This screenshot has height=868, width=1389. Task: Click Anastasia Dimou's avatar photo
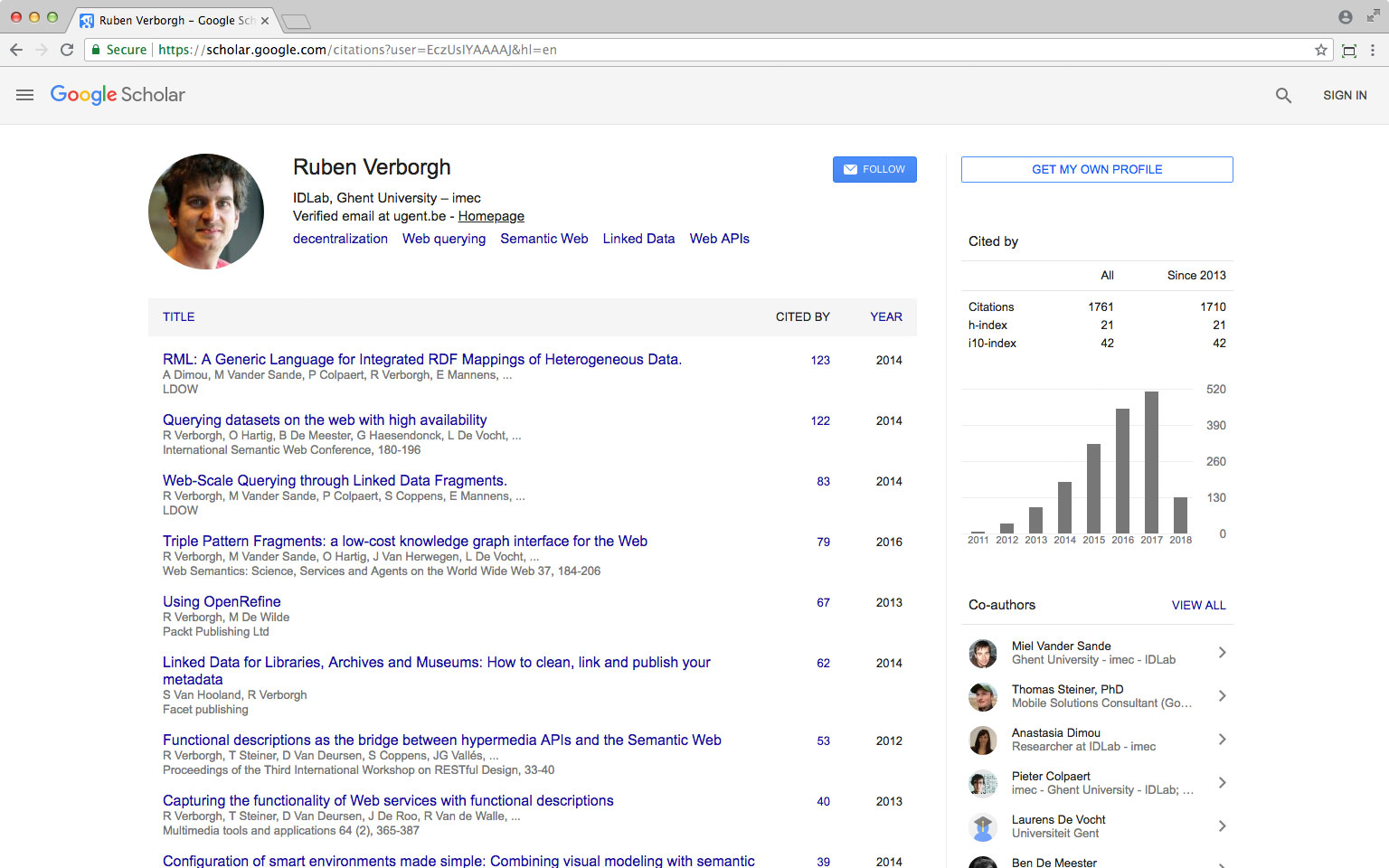click(x=983, y=740)
